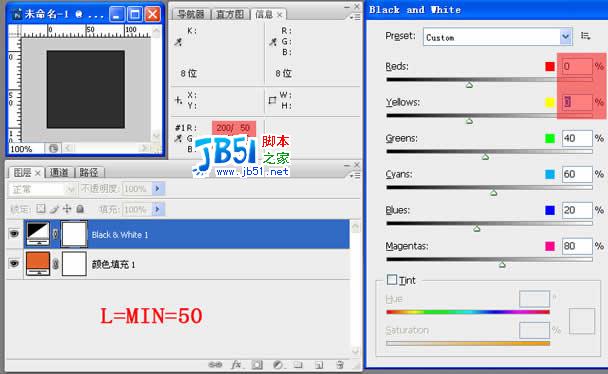Click the link layers icon in Layers panel

215,365
